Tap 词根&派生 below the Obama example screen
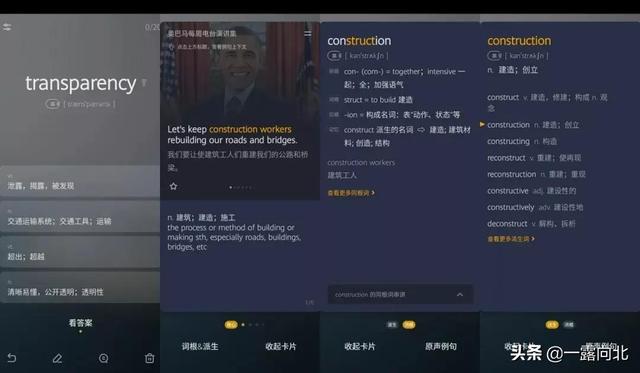The height and width of the screenshot is (373, 640). pos(200,346)
